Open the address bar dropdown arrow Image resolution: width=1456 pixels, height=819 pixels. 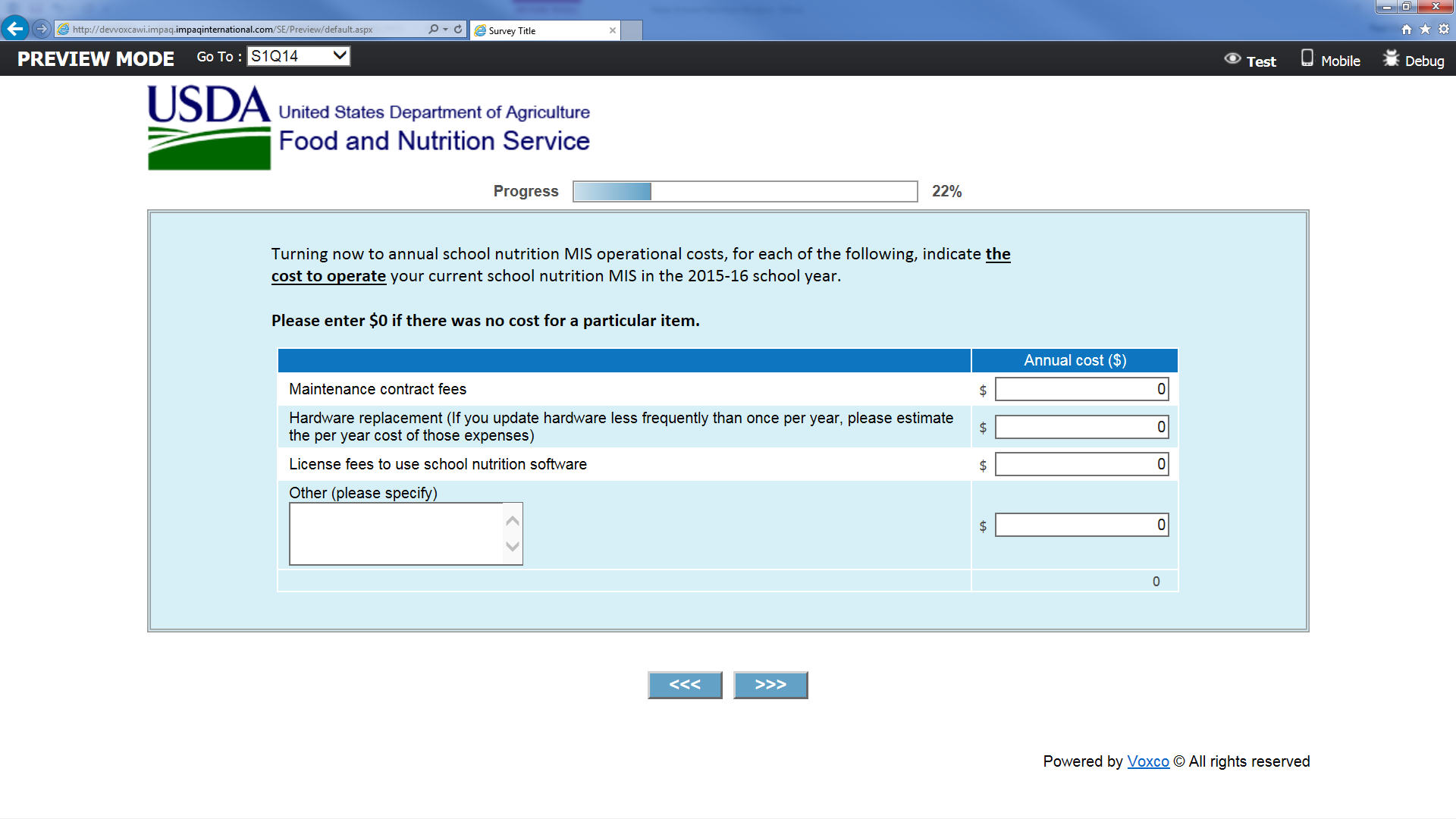(446, 29)
